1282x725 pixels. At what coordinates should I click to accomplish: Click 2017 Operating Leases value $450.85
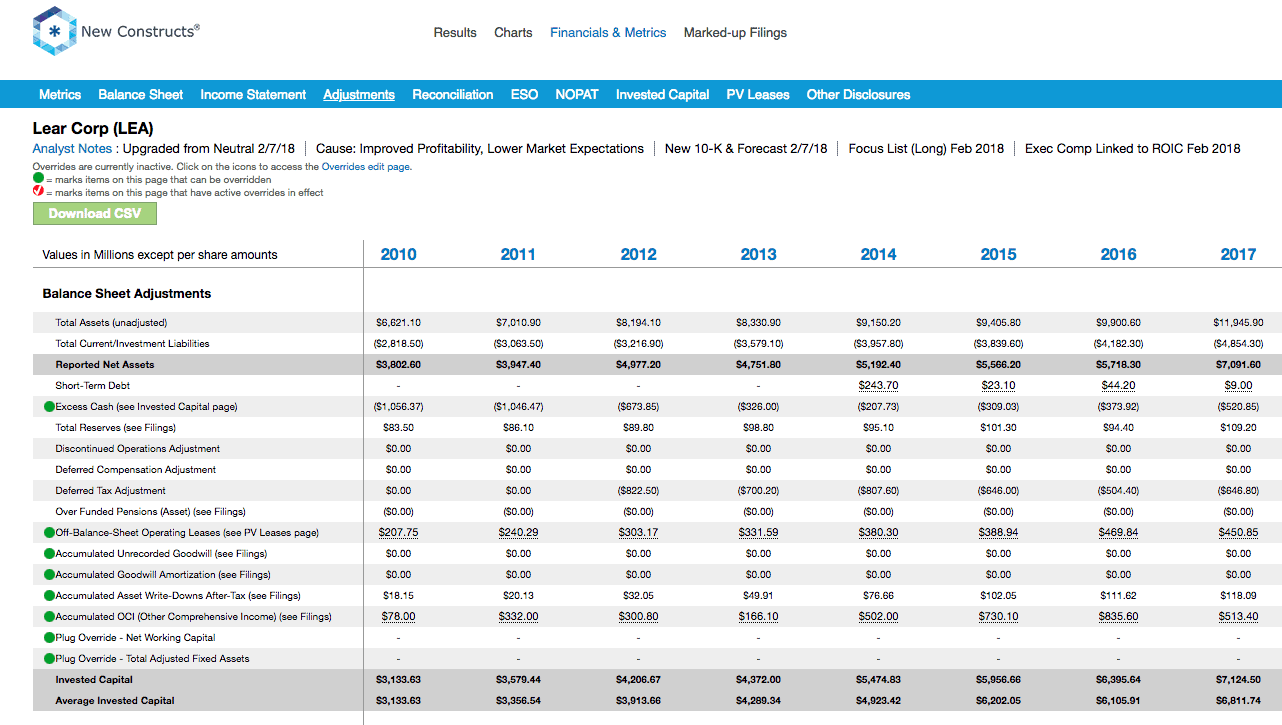pyautogui.click(x=1238, y=533)
